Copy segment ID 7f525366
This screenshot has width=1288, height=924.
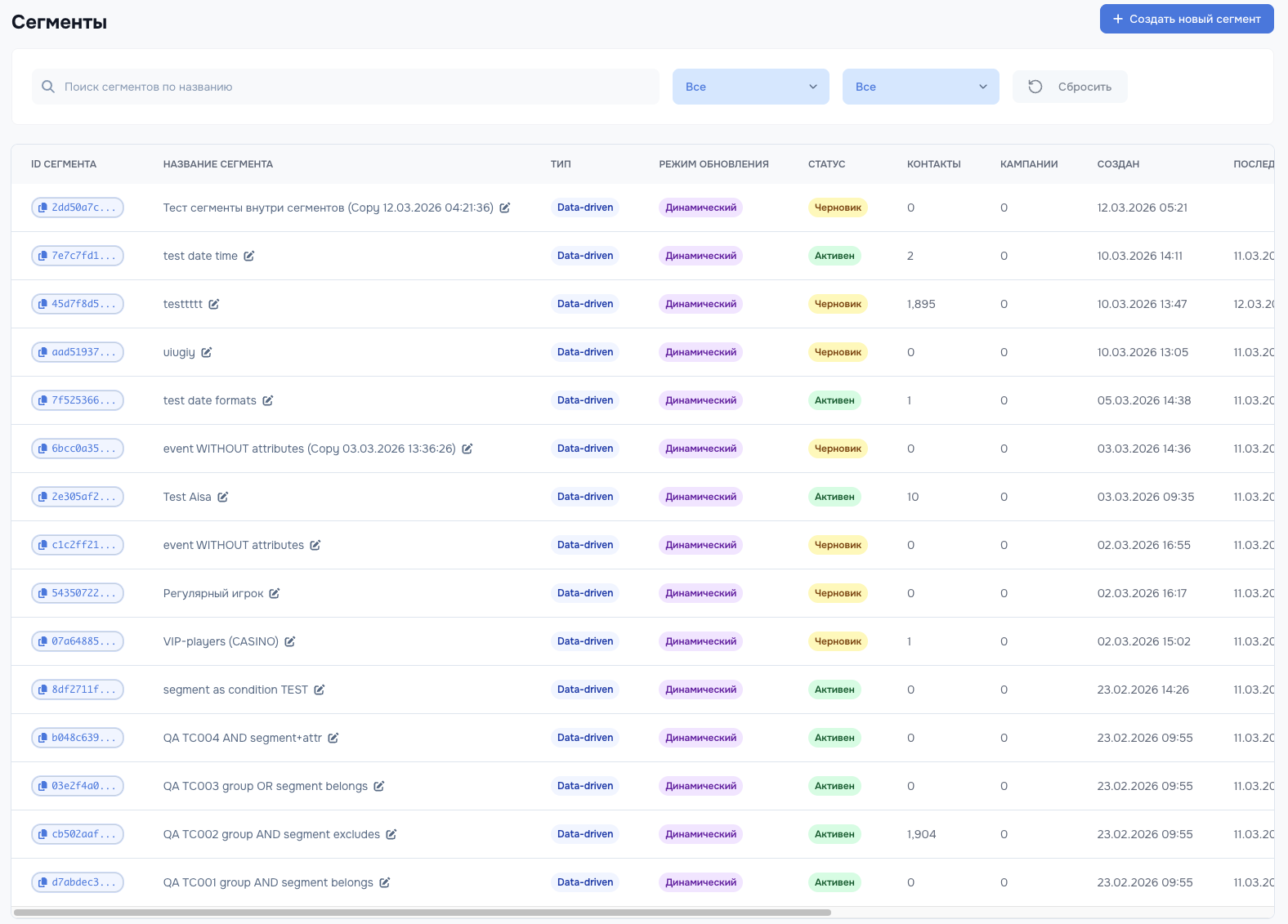[x=78, y=400]
